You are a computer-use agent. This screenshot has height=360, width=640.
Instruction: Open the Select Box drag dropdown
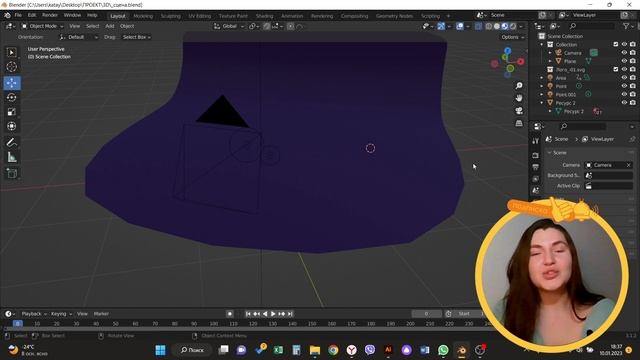tap(137, 37)
